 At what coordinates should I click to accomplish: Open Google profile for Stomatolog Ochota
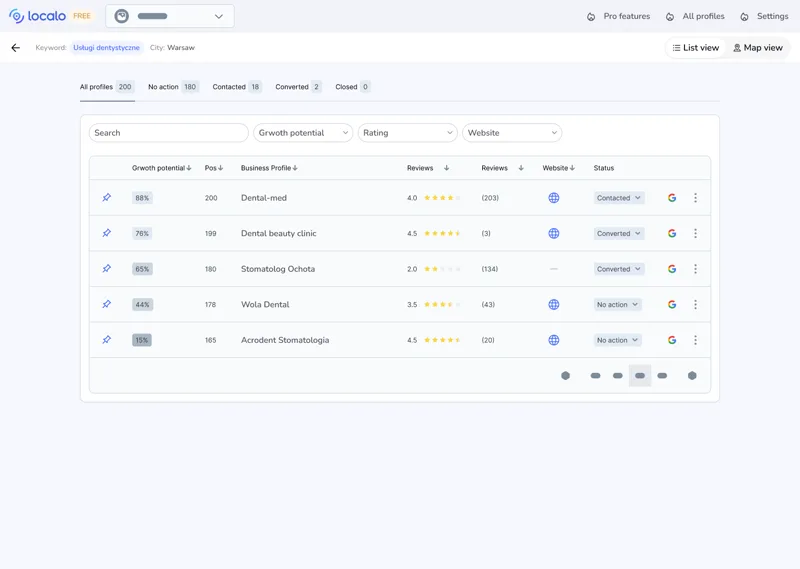tap(672, 268)
